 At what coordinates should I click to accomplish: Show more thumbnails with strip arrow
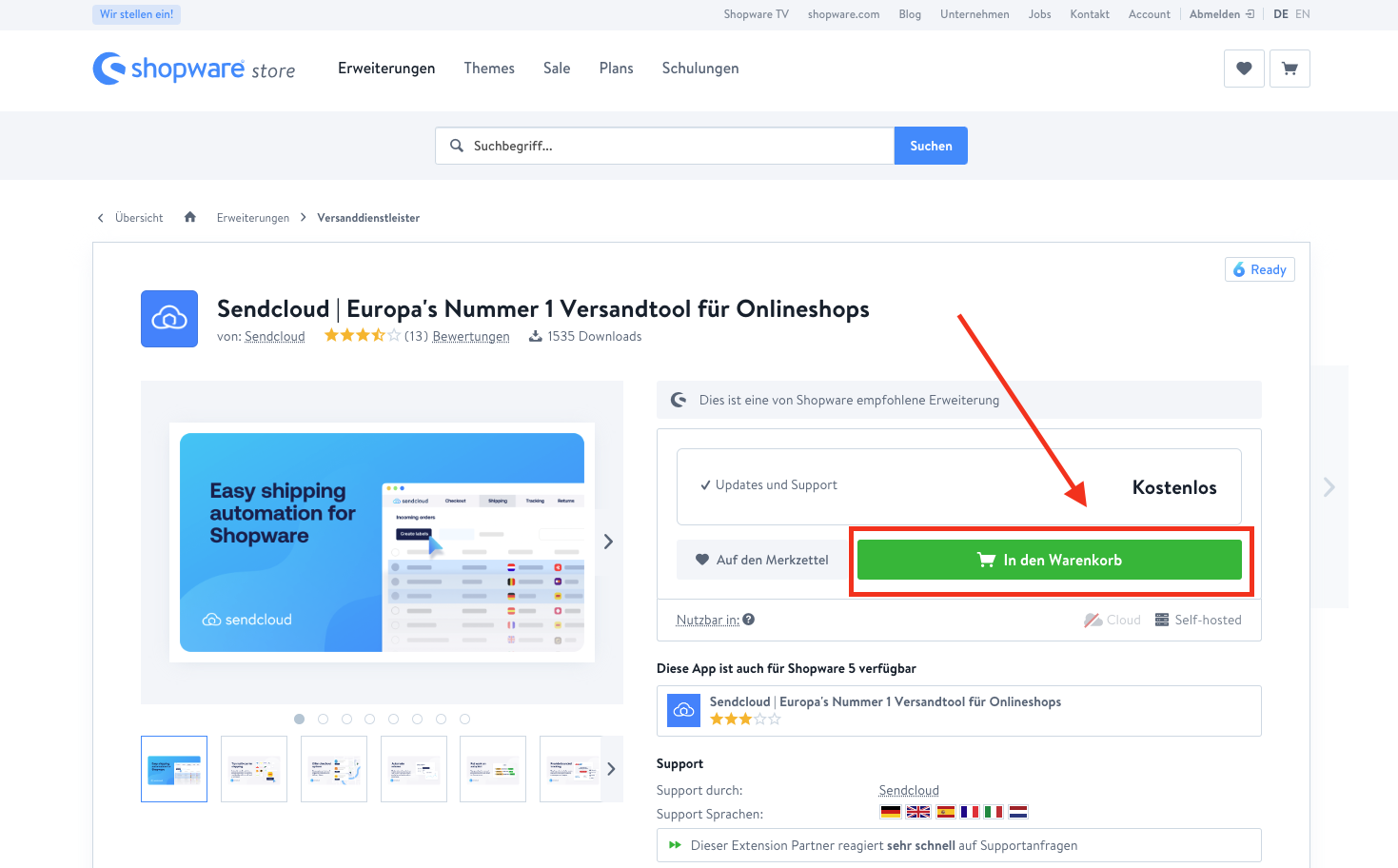(x=611, y=769)
